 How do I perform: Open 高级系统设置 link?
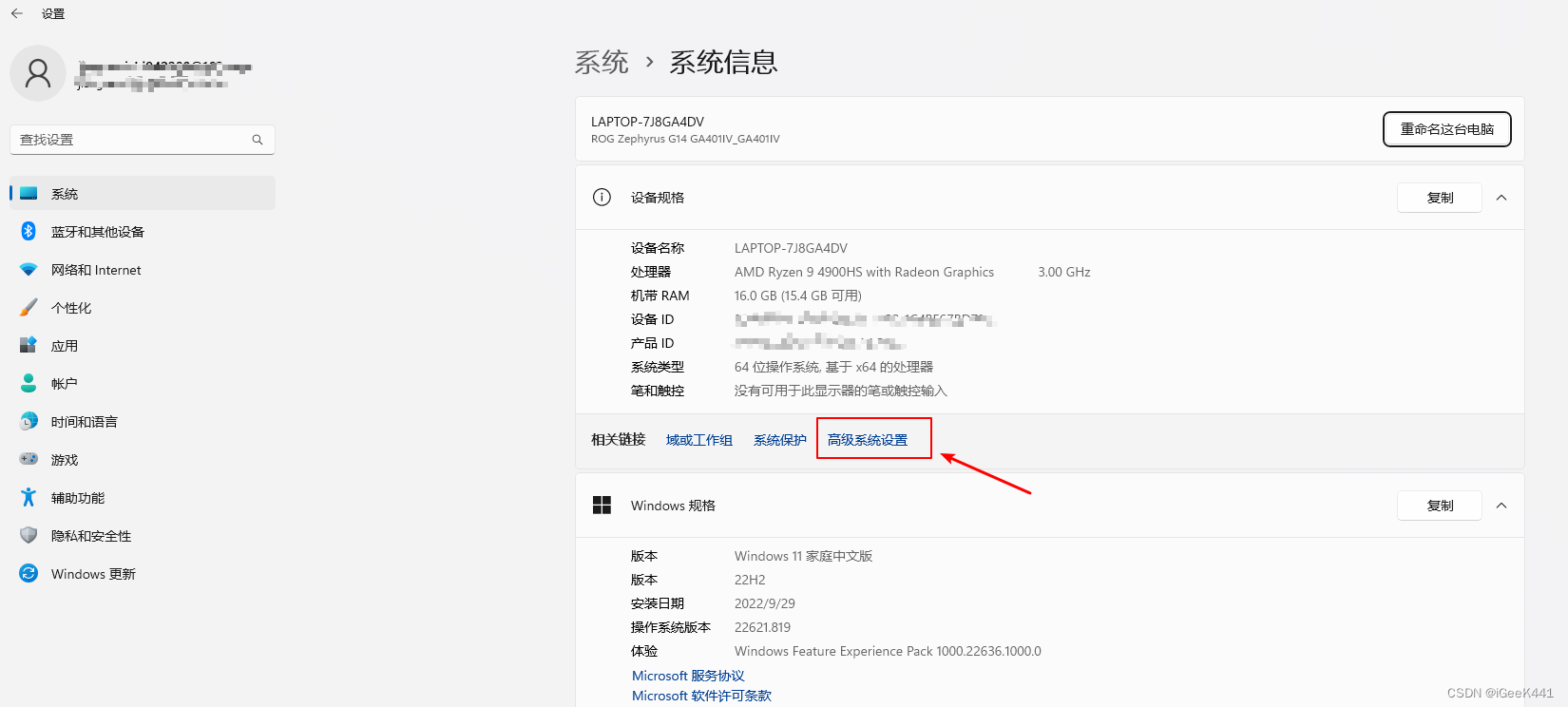(868, 440)
